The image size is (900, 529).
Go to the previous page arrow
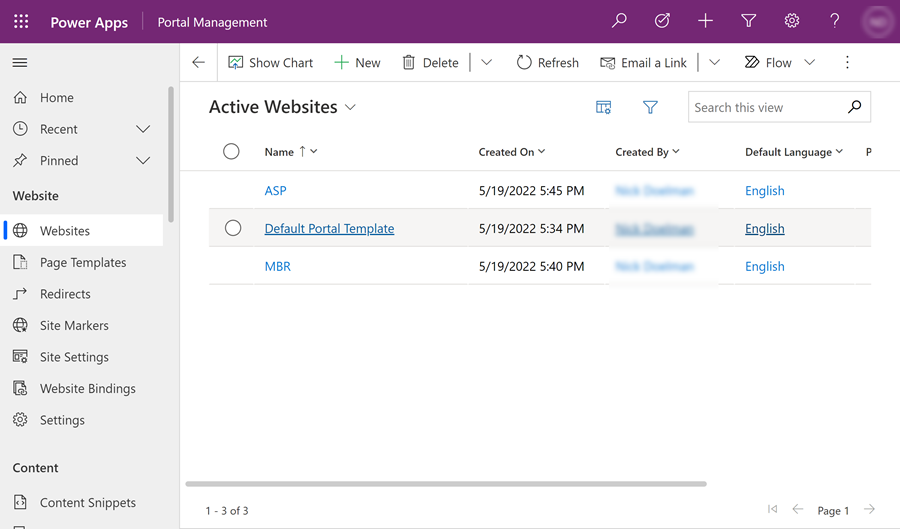coord(797,509)
